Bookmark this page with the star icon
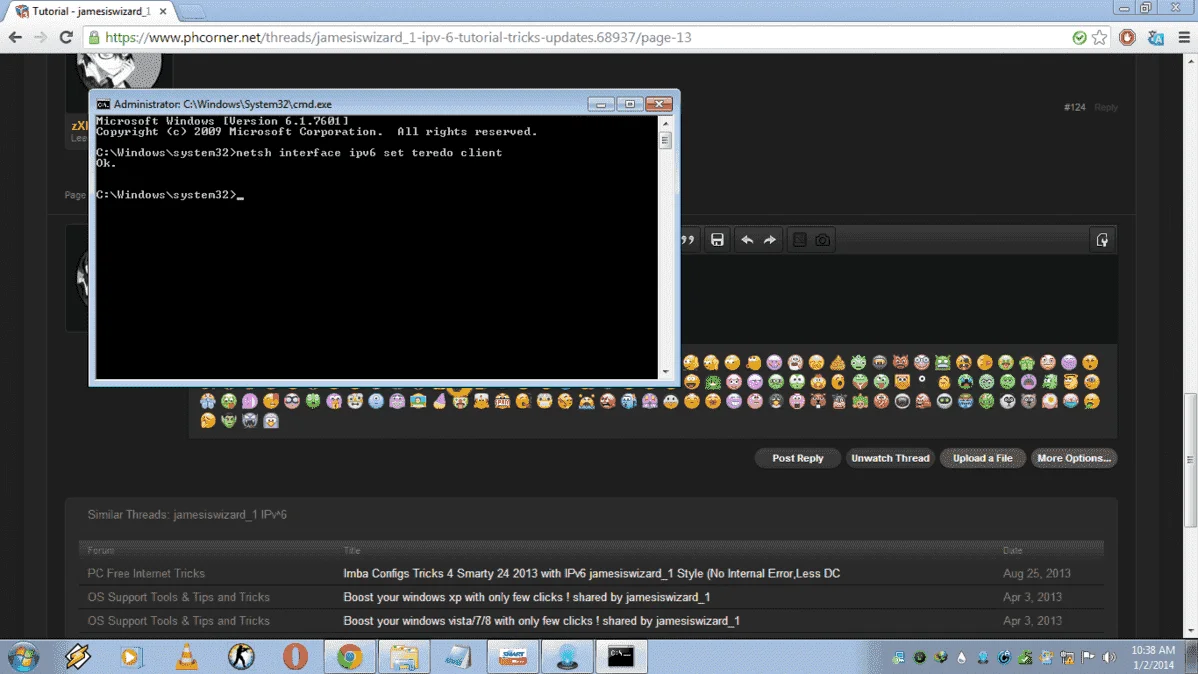The height and width of the screenshot is (674, 1198). tap(1099, 37)
